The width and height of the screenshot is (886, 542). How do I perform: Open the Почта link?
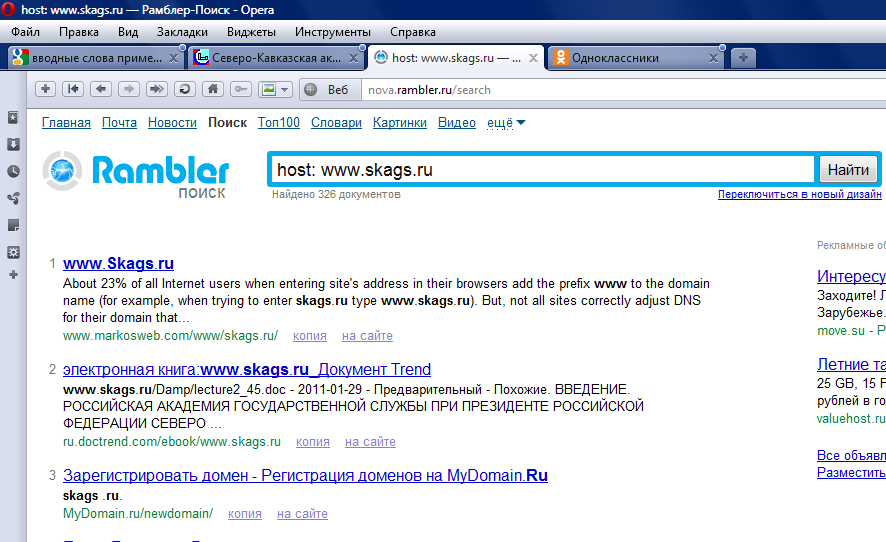119,123
